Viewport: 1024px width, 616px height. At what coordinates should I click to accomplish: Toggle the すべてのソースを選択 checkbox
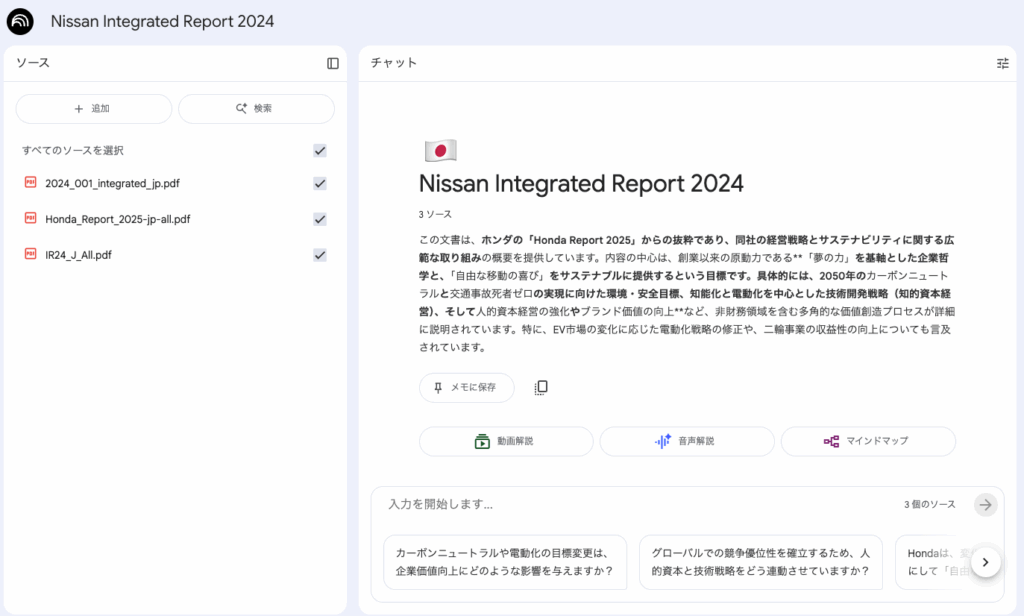[320, 151]
